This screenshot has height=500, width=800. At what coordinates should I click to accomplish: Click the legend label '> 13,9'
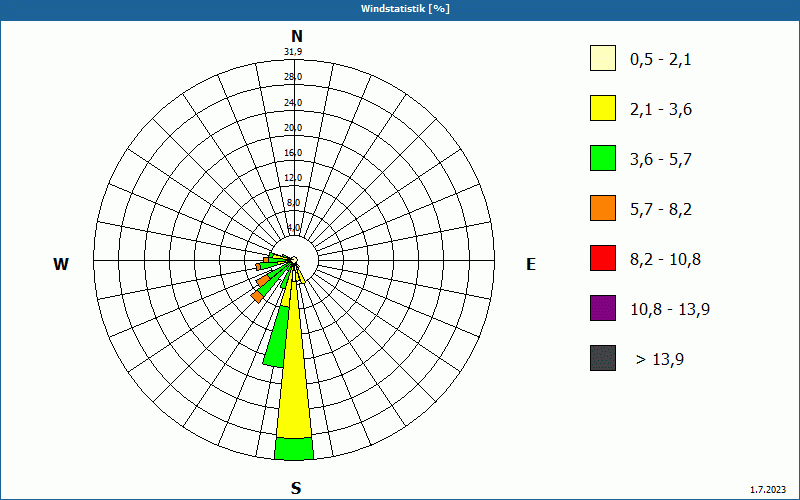point(660,360)
